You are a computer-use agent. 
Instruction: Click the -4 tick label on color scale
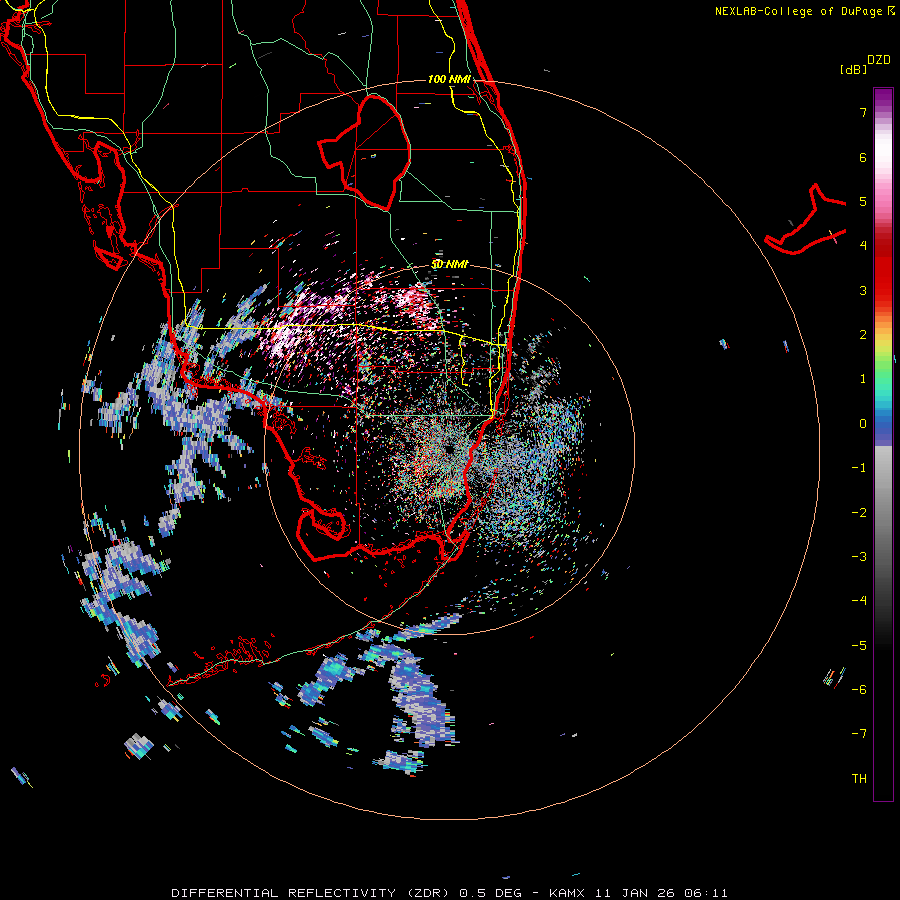(x=859, y=601)
